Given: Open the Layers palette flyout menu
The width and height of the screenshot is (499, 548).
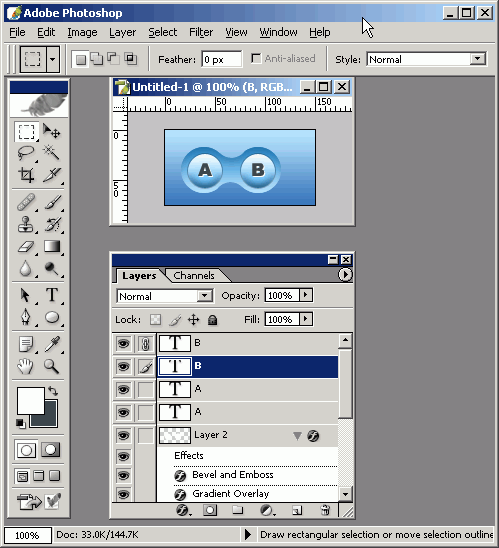Looking at the screenshot, I should 345,274.
